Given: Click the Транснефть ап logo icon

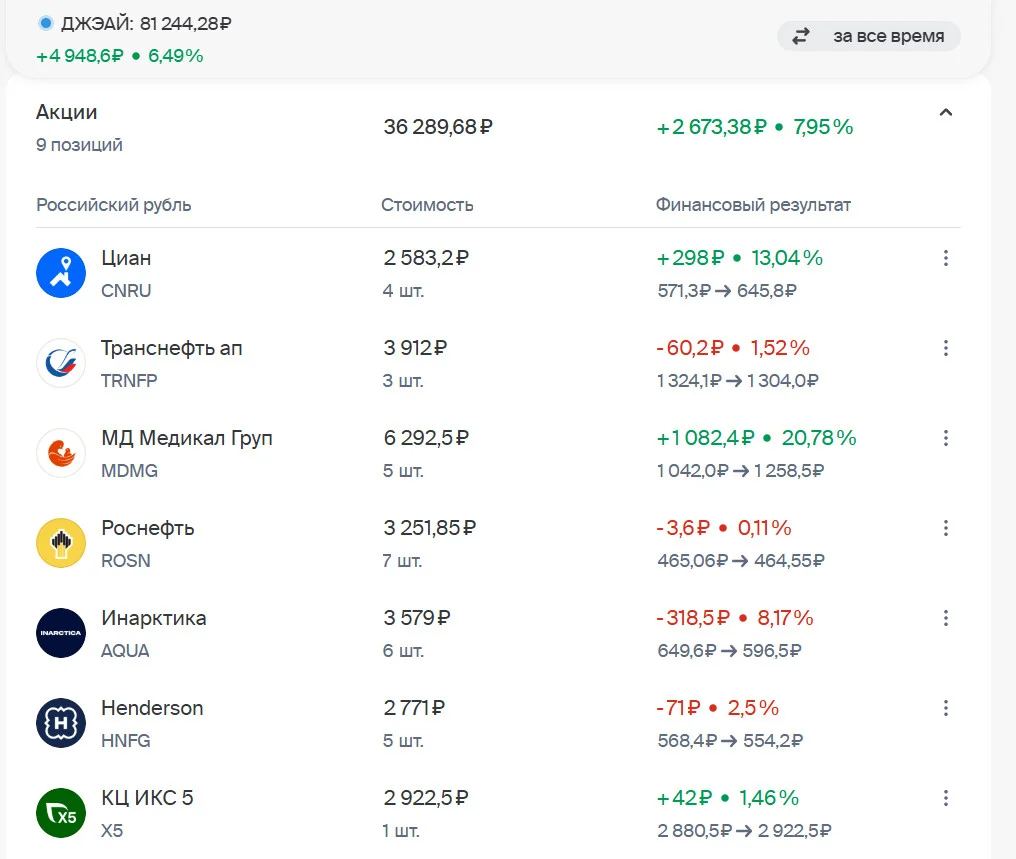Looking at the screenshot, I should [61, 363].
